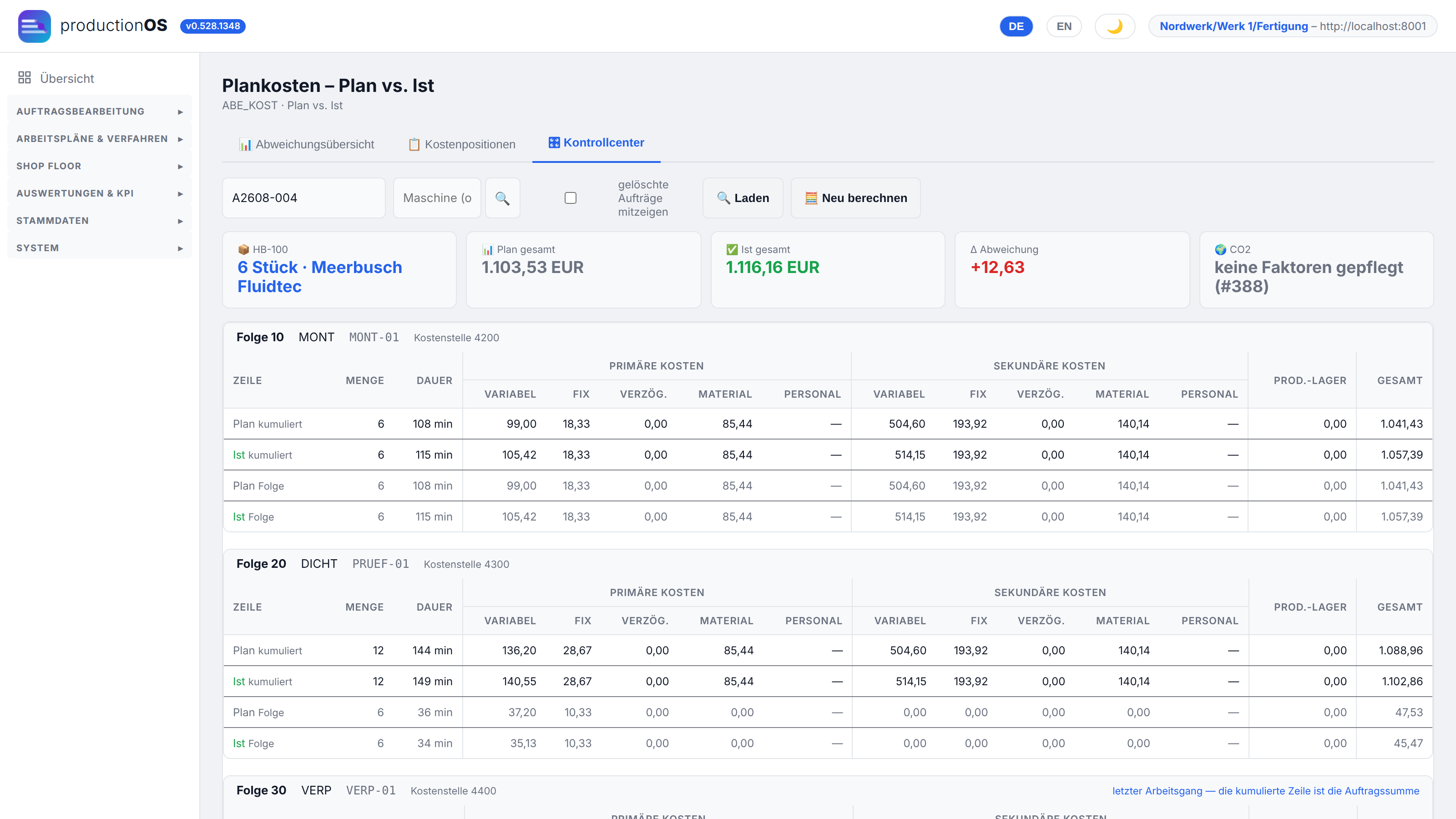
Task: Focus order number field A2608-004
Action: click(303, 198)
